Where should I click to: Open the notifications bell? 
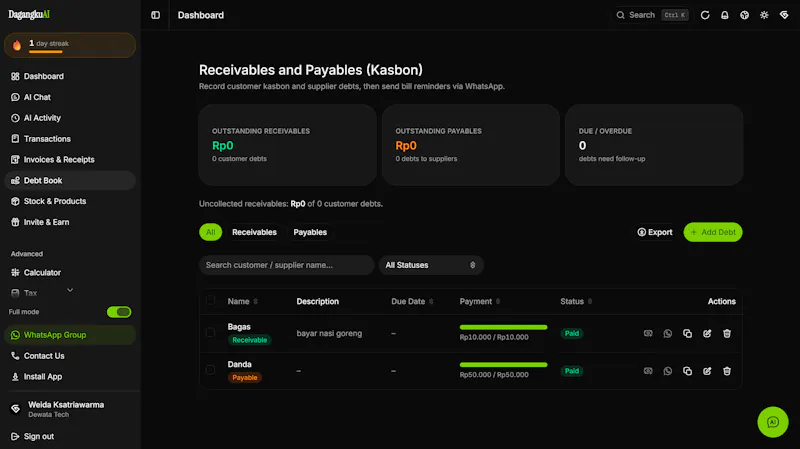pyautogui.click(x=724, y=15)
